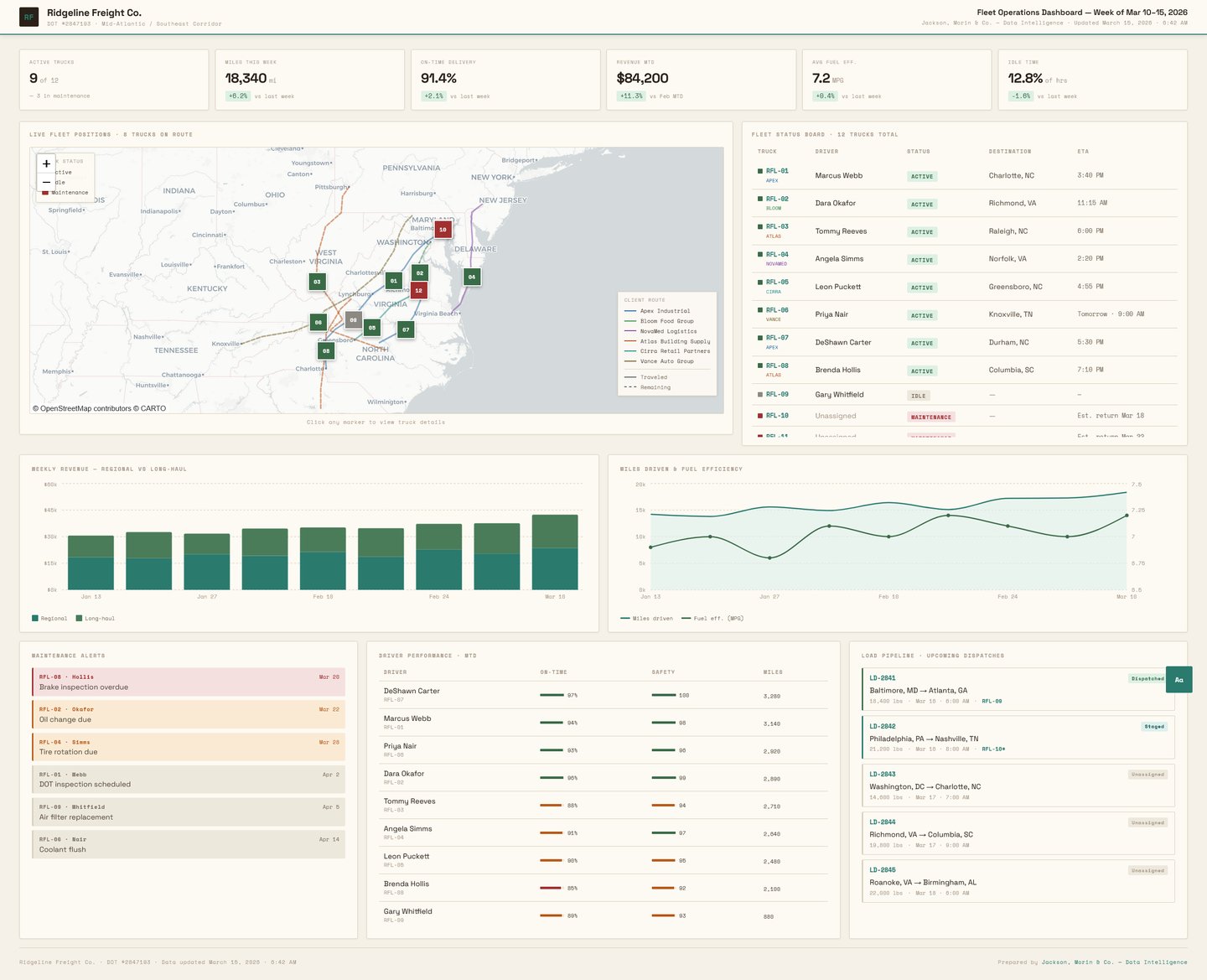Toggle Regional series in revenue legend
The width and height of the screenshot is (1207, 980).
click(49, 619)
